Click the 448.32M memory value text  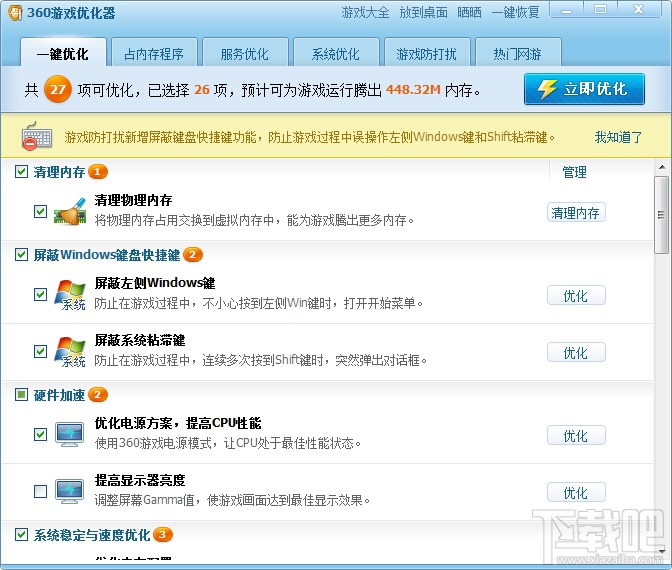[413, 90]
